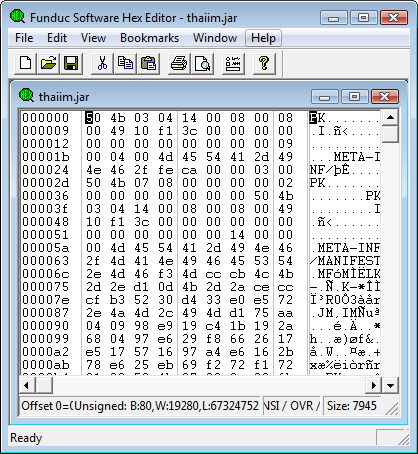Click the Offset 0 unsigned values status field

click(140, 406)
